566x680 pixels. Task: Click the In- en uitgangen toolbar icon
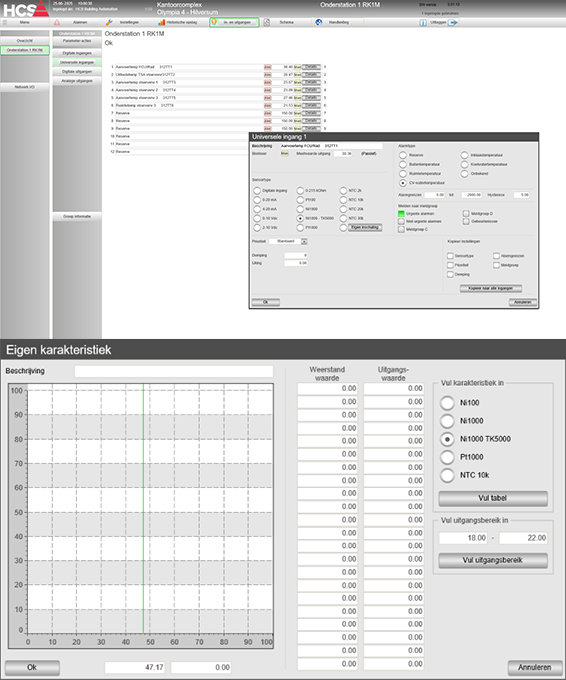pos(214,22)
